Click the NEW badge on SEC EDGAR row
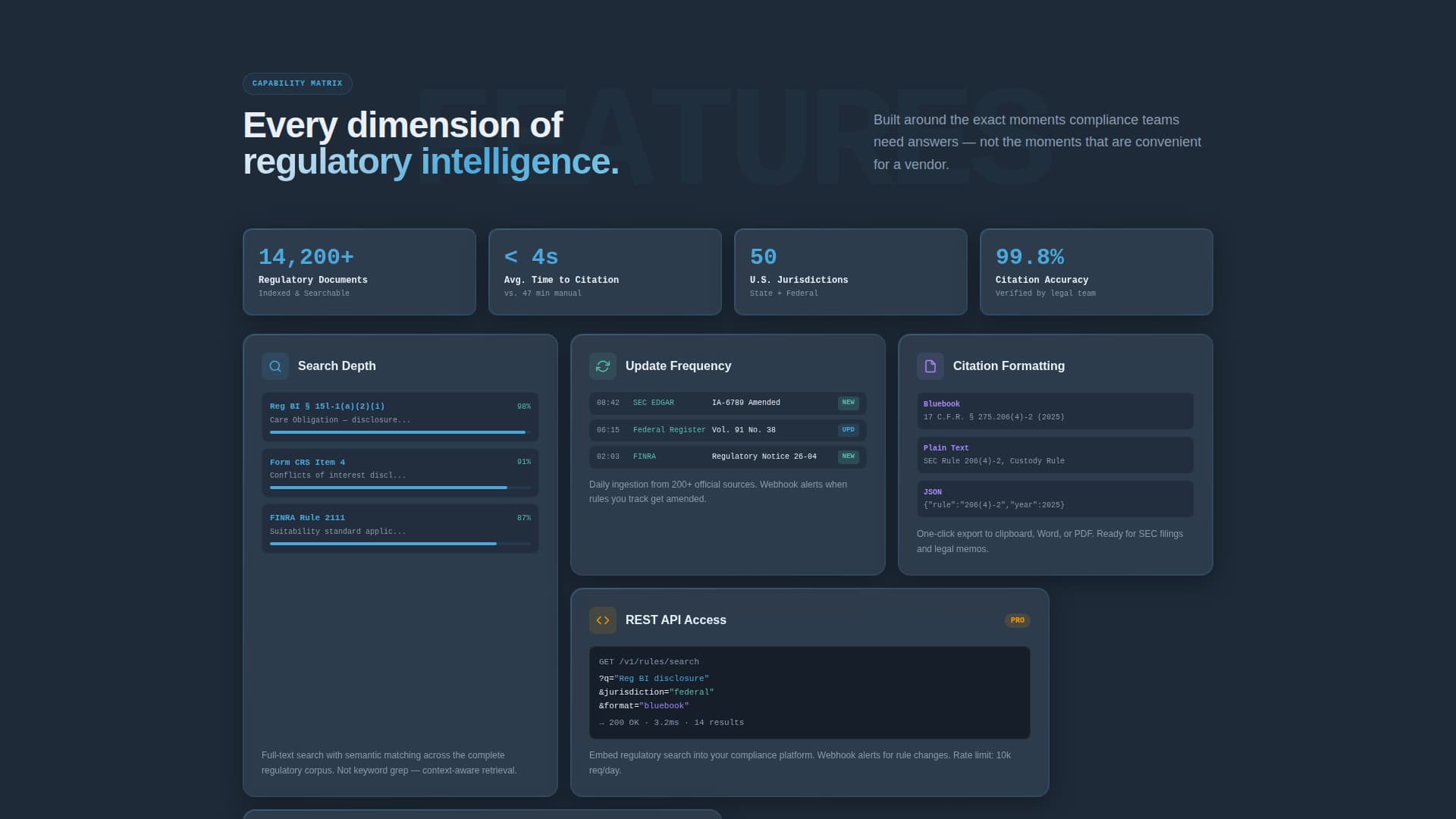Screen dimensions: 1456x819 coord(849,403)
